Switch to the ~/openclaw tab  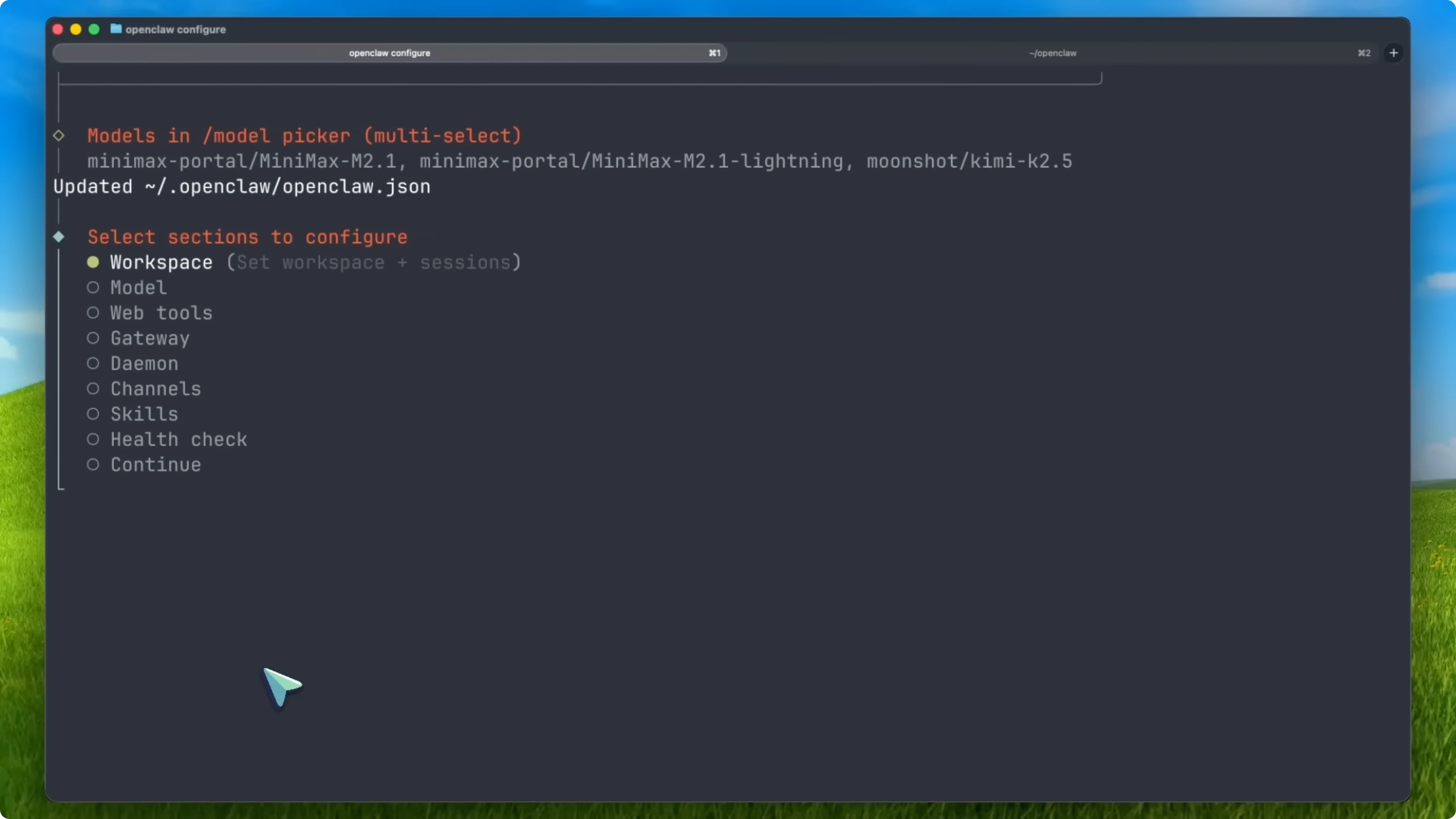coord(1052,53)
